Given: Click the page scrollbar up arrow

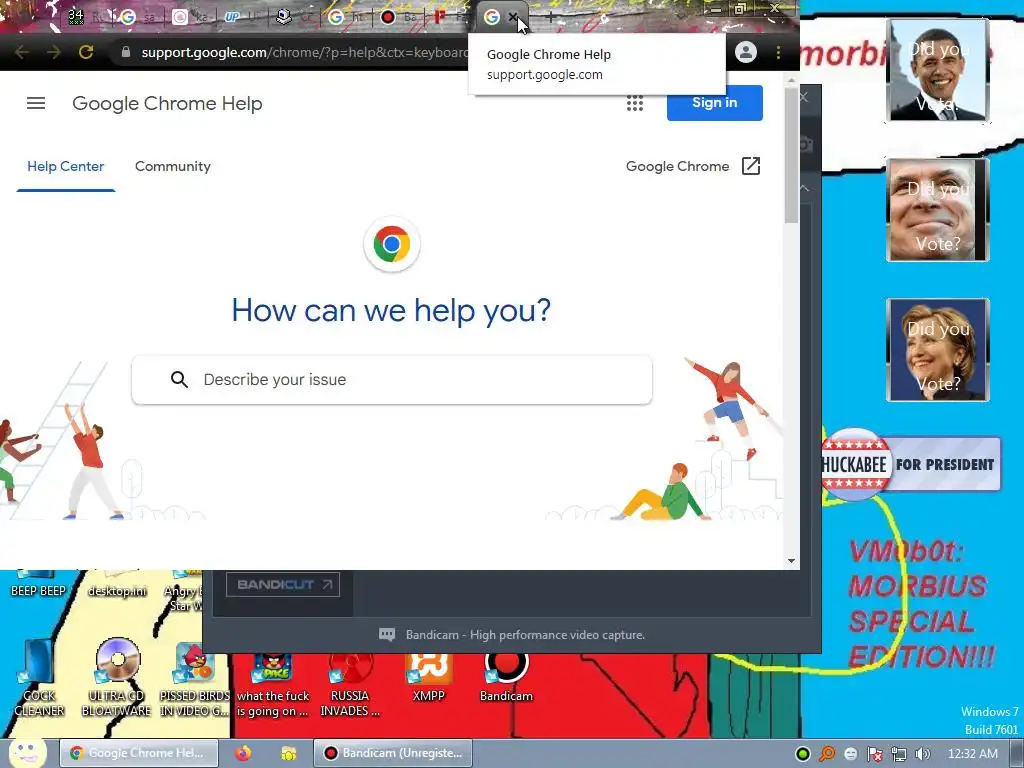Looking at the screenshot, I should 792,80.
